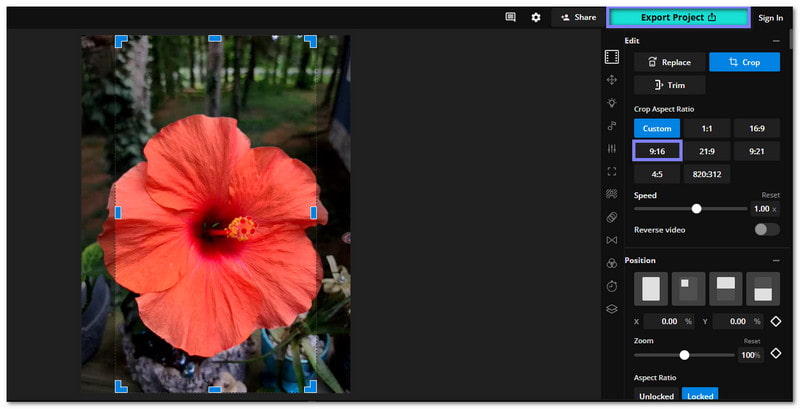Select the film strip edit icon
800x409 pixels.
(x=611, y=56)
